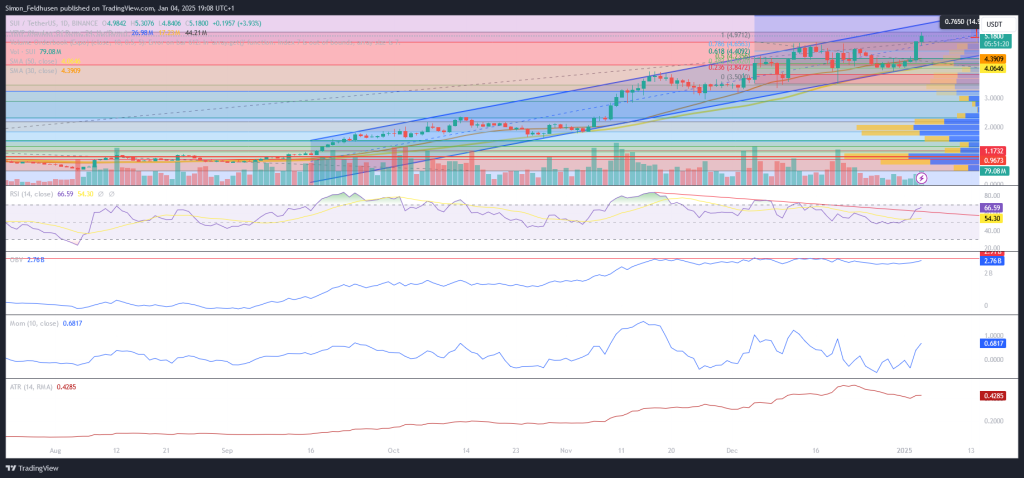This screenshot has height=478, width=1024.
Task: Click the 0.7650 measurement tooltip
Action: coord(958,22)
